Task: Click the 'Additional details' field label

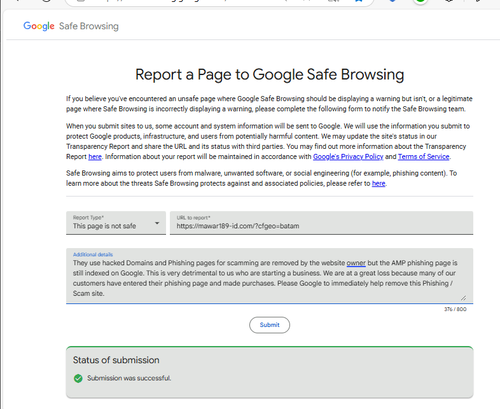Action: click(93, 254)
